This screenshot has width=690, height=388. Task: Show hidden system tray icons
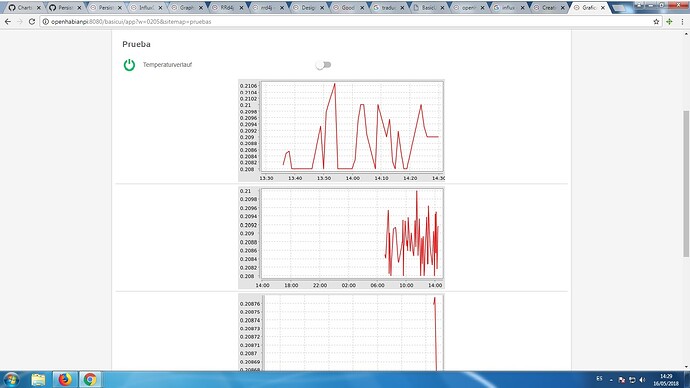coord(611,380)
